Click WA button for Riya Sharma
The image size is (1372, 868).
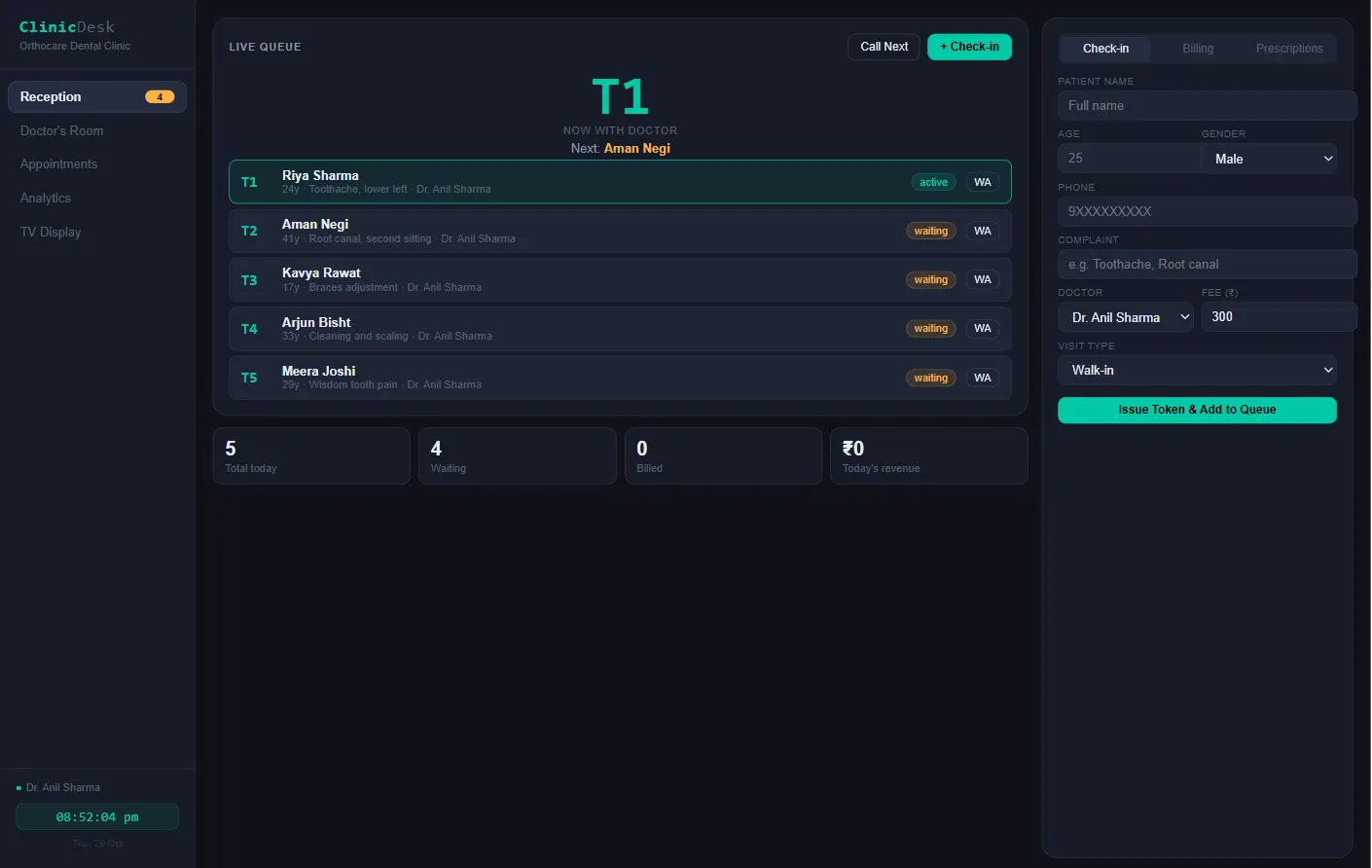(983, 182)
